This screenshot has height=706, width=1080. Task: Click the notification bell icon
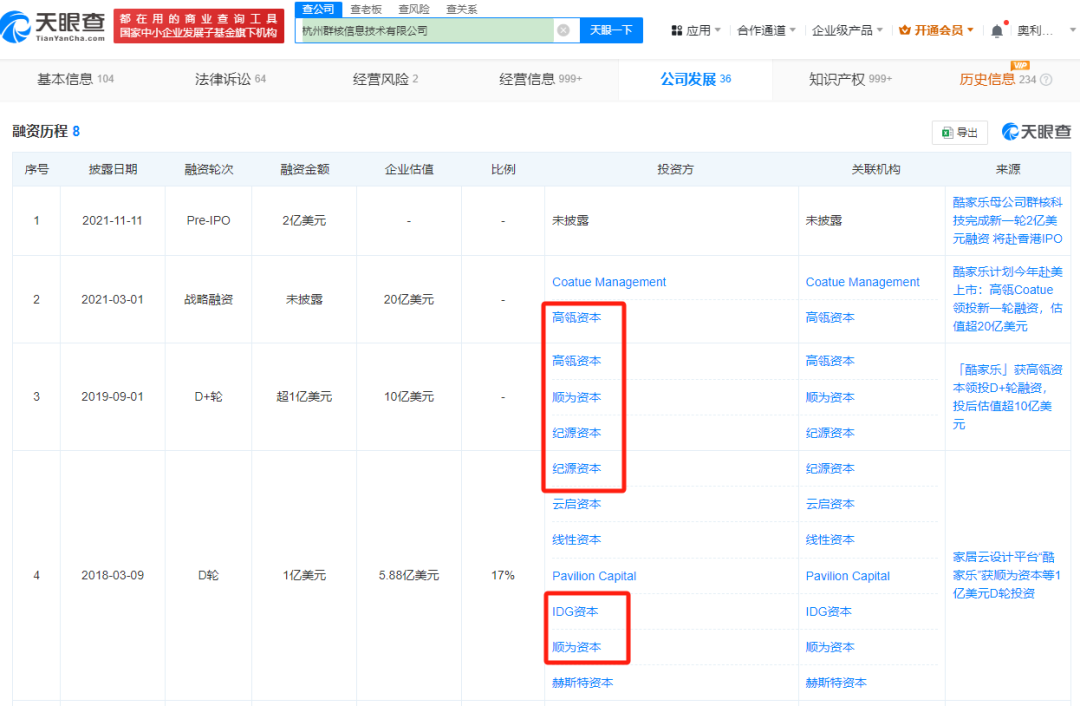pos(996,31)
